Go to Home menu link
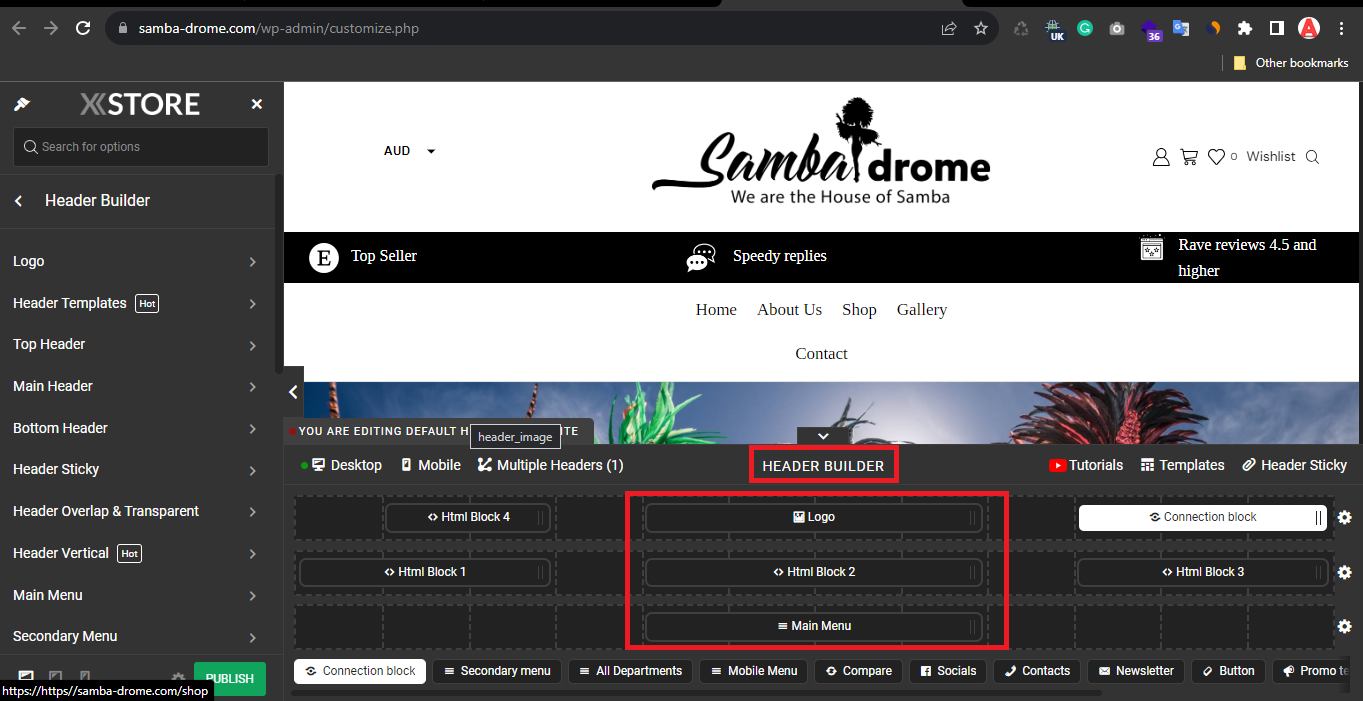1363x701 pixels. (x=716, y=310)
